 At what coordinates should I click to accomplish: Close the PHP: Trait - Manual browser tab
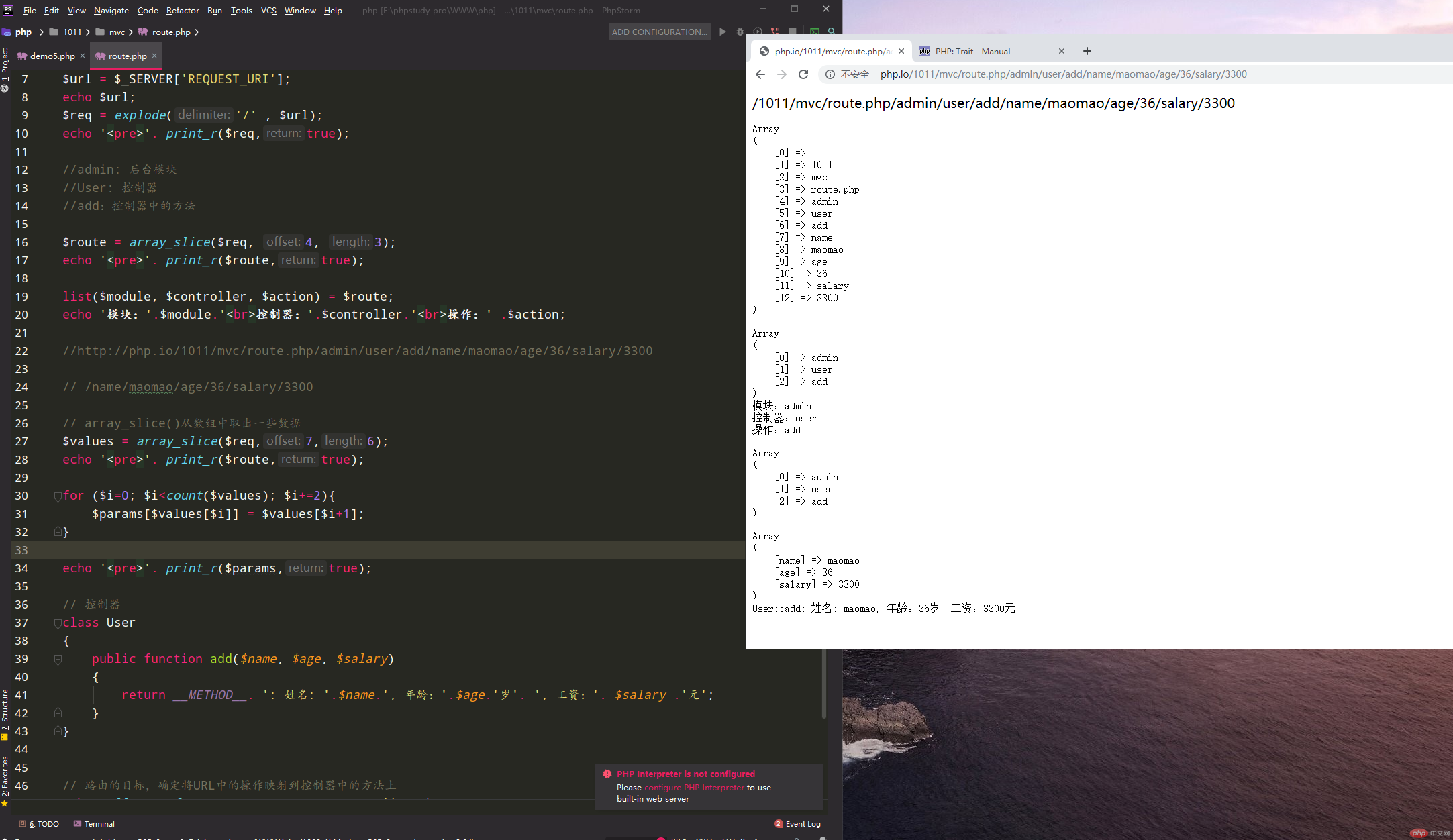pyautogui.click(x=1062, y=51)
